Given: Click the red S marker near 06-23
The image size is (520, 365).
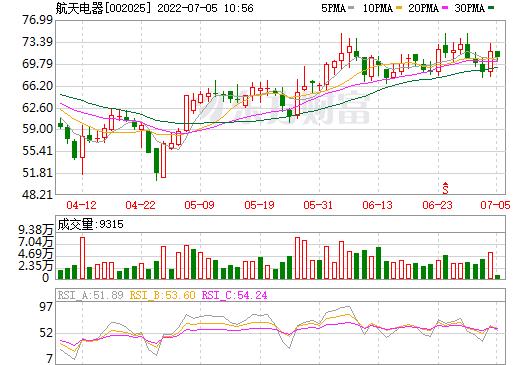Looking at the screenshot, I should (445, 188).
